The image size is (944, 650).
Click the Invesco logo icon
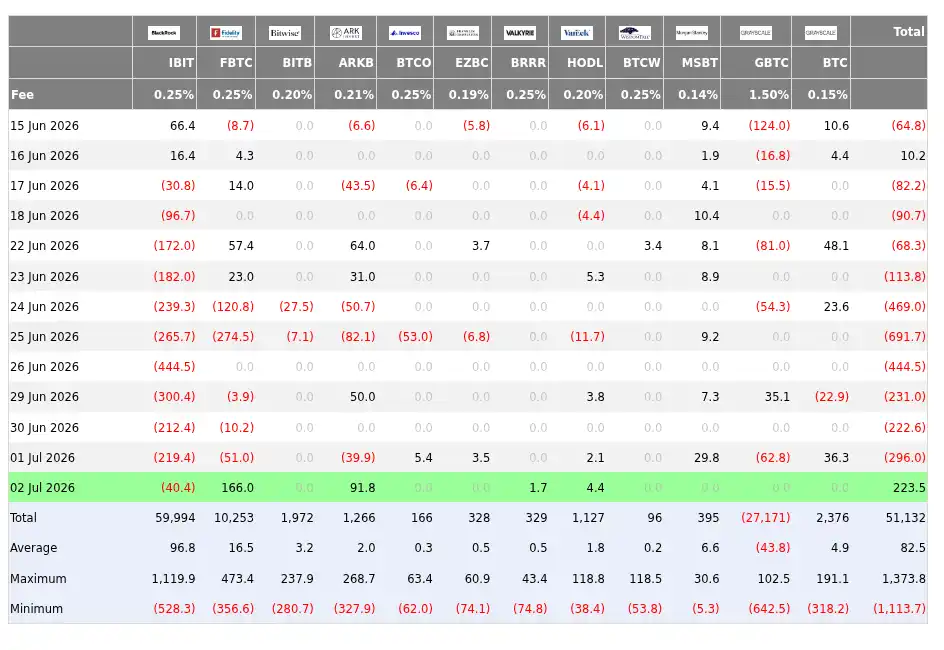[405, 32]
